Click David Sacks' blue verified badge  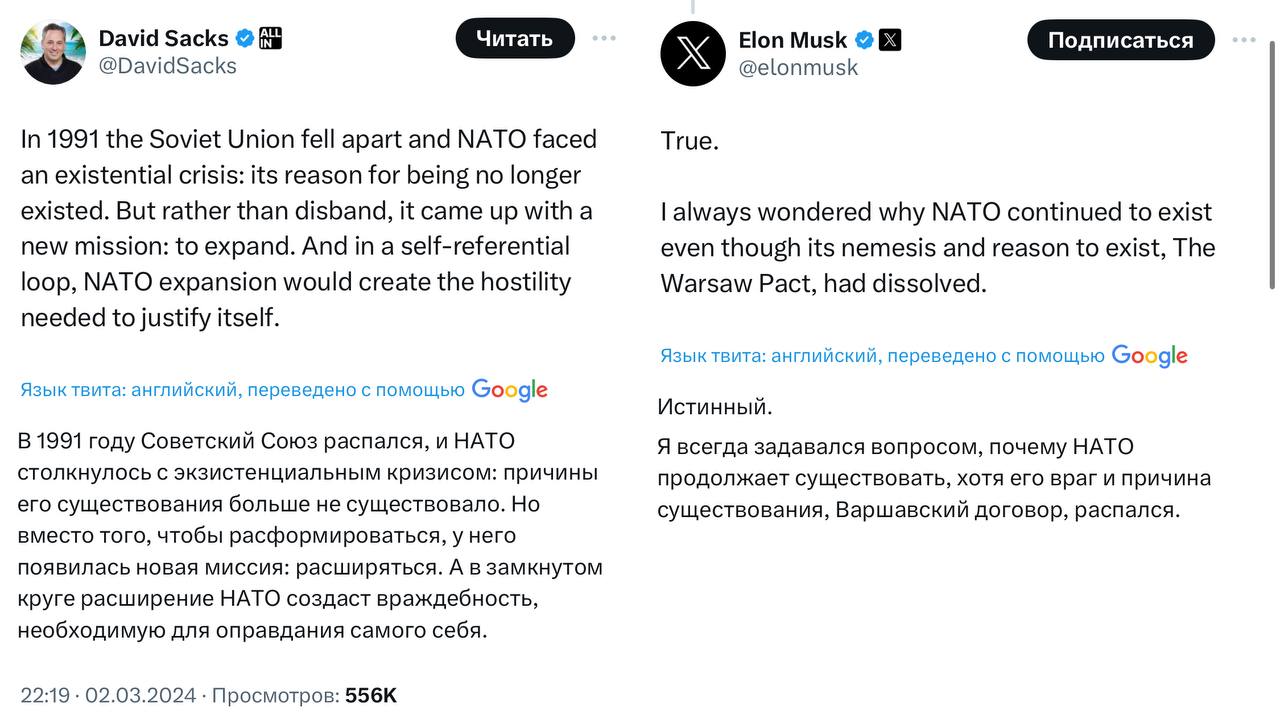[x=244, y=39]
